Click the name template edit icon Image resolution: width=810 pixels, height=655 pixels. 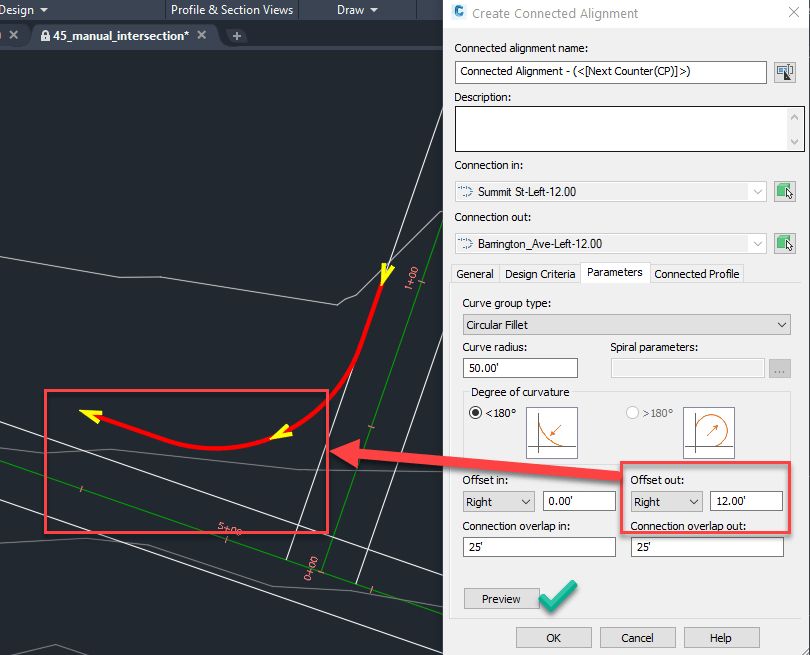click(x=784, y=72)
